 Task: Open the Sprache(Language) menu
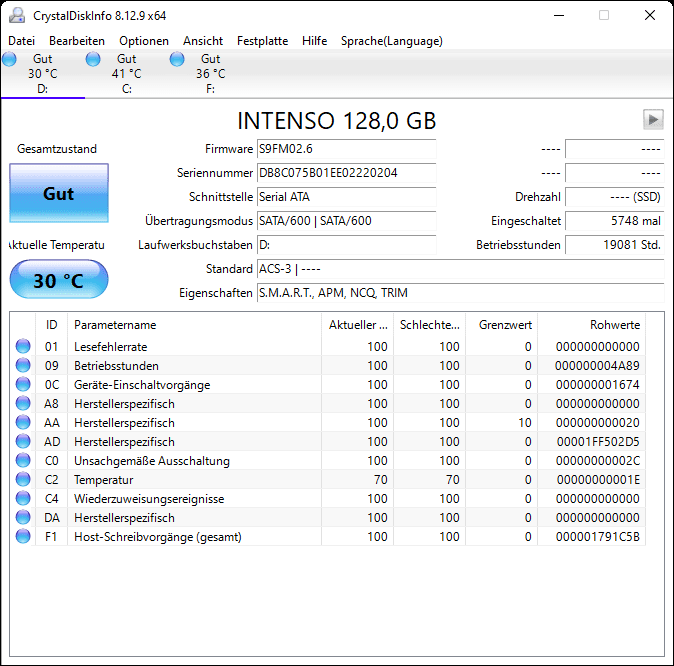pos(392,41)
